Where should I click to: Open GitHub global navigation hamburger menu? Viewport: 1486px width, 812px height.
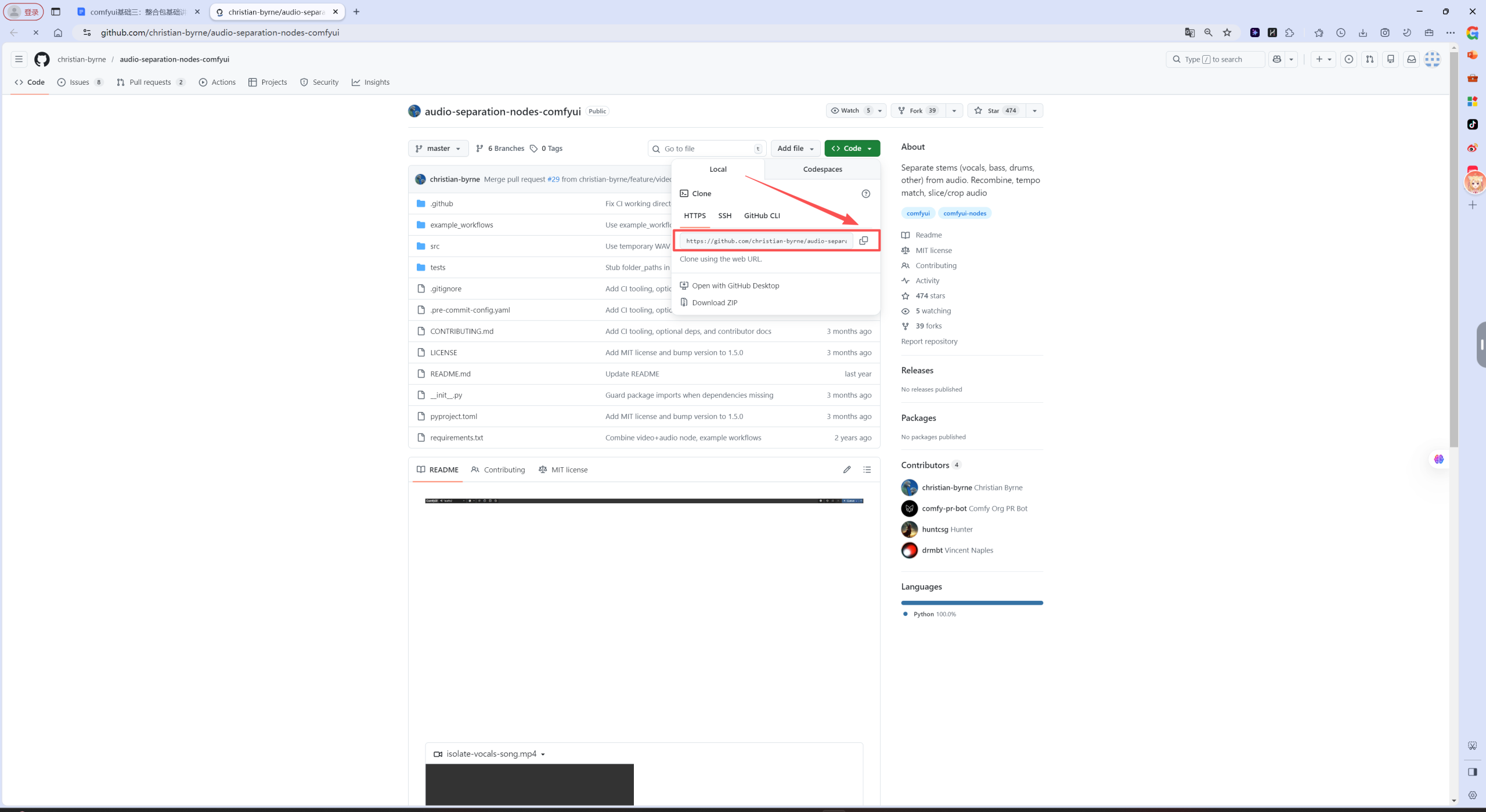click(x=19, y=59)
